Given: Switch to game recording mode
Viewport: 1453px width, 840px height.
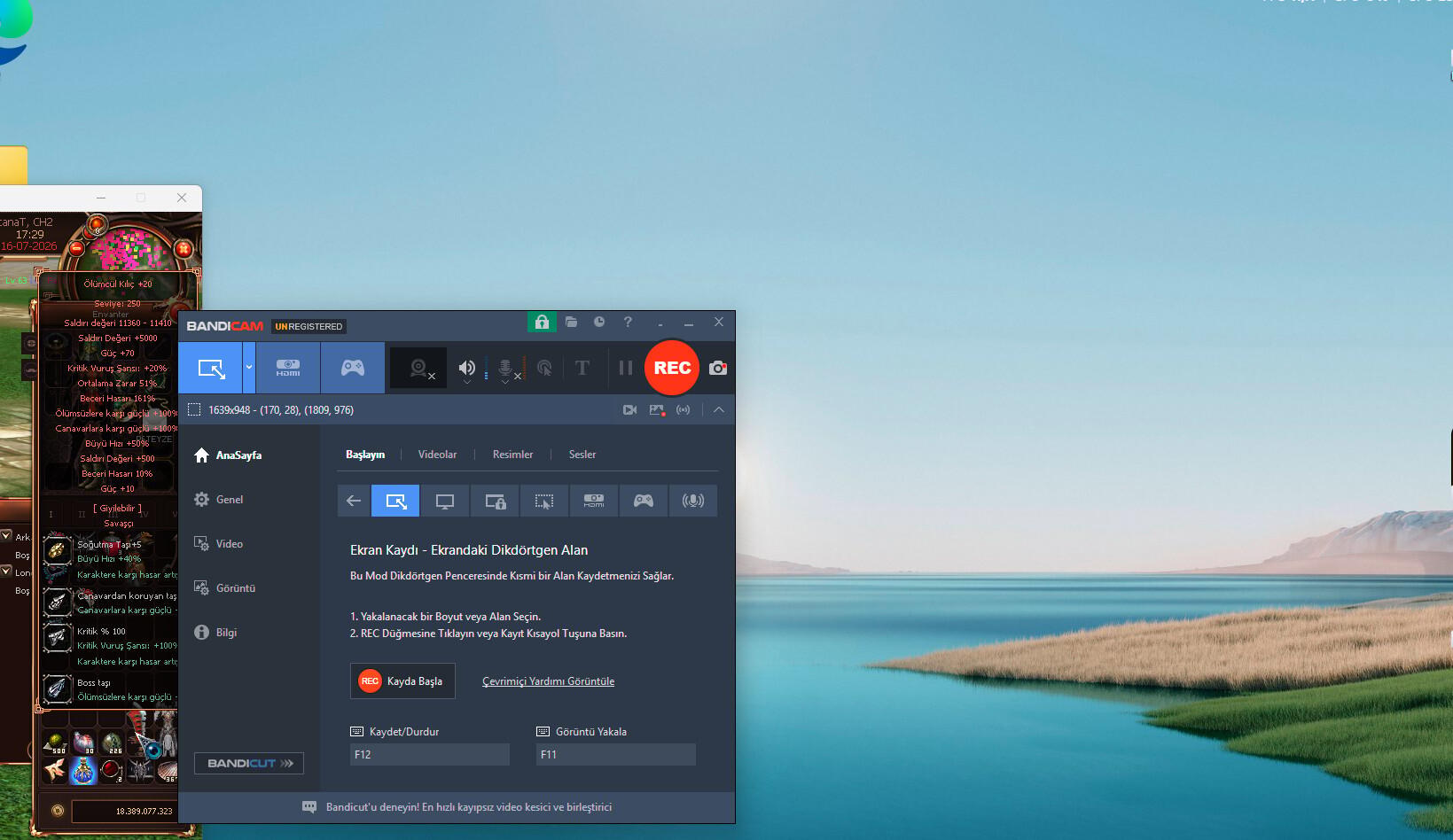Looking at the screenshot, I should (353, 368).
